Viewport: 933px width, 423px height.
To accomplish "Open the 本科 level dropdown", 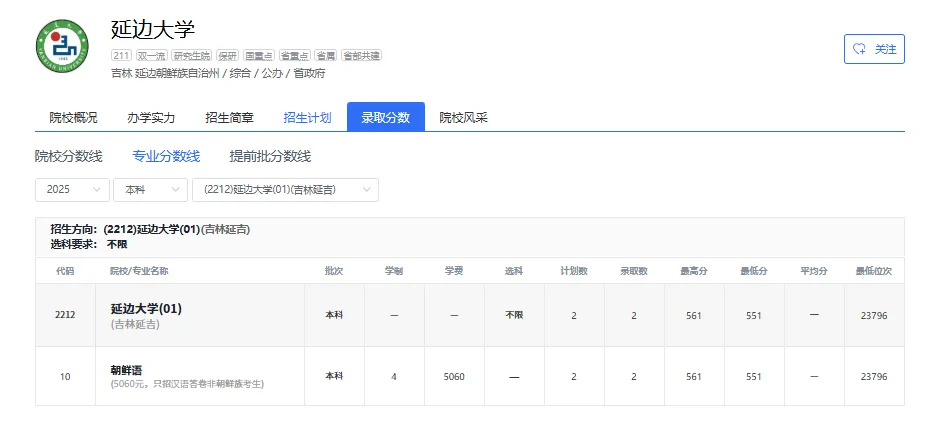I will pos(151,190).
